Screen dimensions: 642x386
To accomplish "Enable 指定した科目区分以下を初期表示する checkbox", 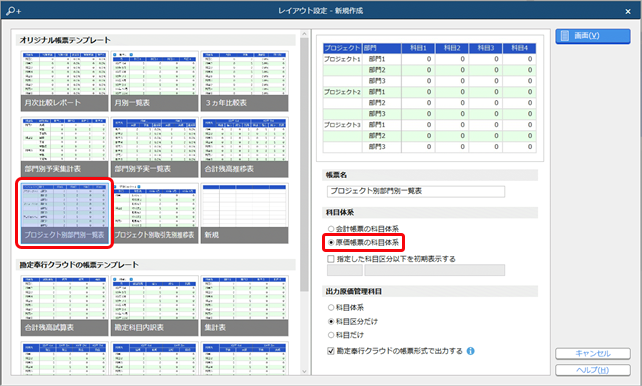I will coord(331,259).
